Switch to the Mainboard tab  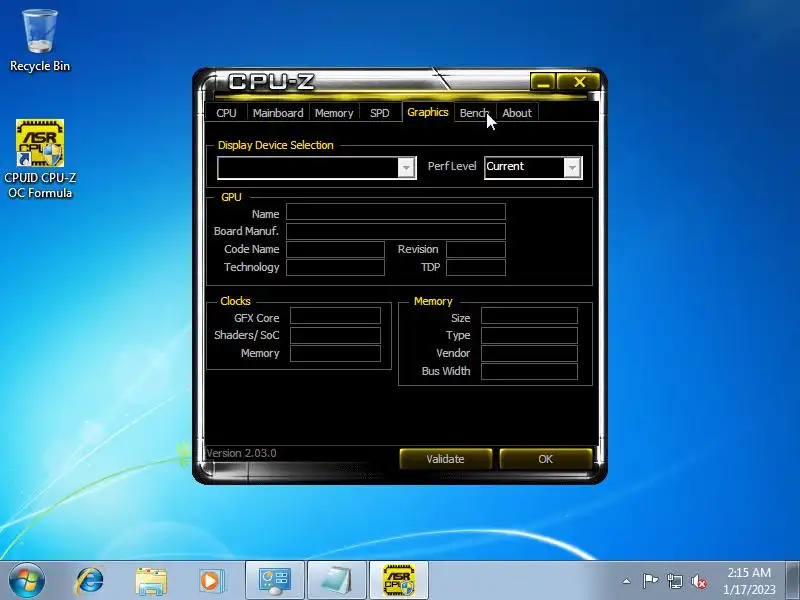[x=278, y=113]
